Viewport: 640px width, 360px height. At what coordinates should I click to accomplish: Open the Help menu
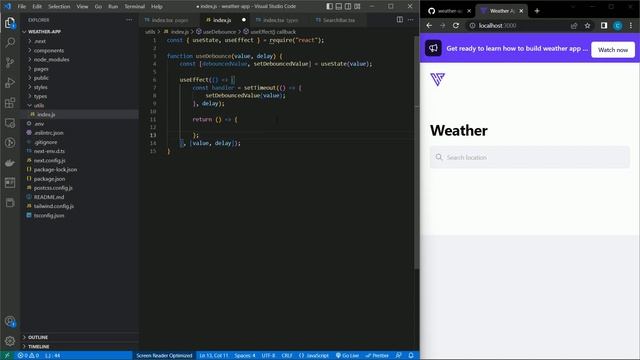coord(157,7)
